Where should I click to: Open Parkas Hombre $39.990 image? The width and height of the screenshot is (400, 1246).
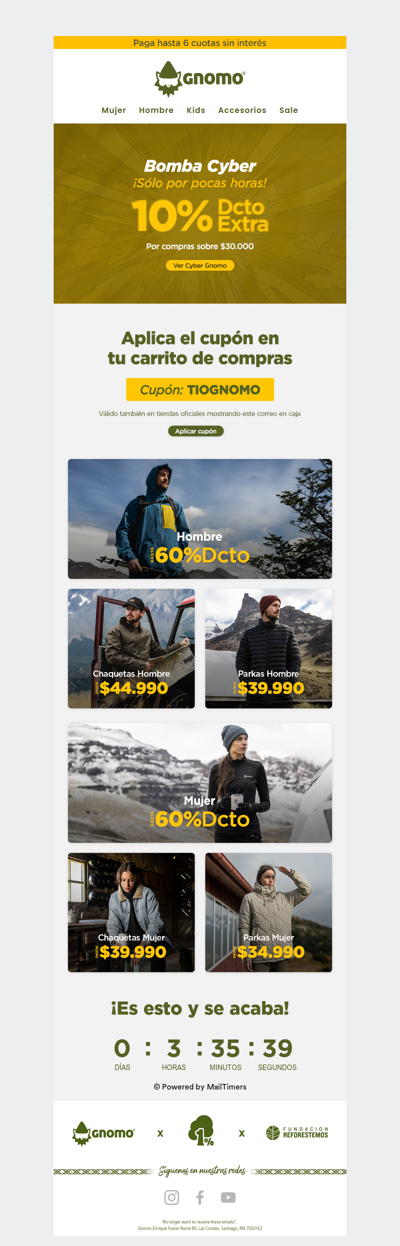269,649
